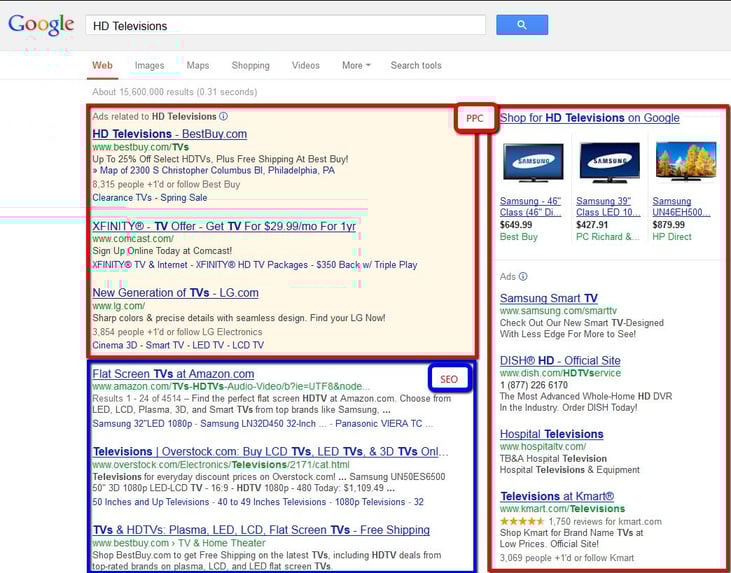This screenshot has height=573, width=731.
Task: Open the info icon beside 'Ads related to HD Televisions'
Action: click(x=224, y=116)
